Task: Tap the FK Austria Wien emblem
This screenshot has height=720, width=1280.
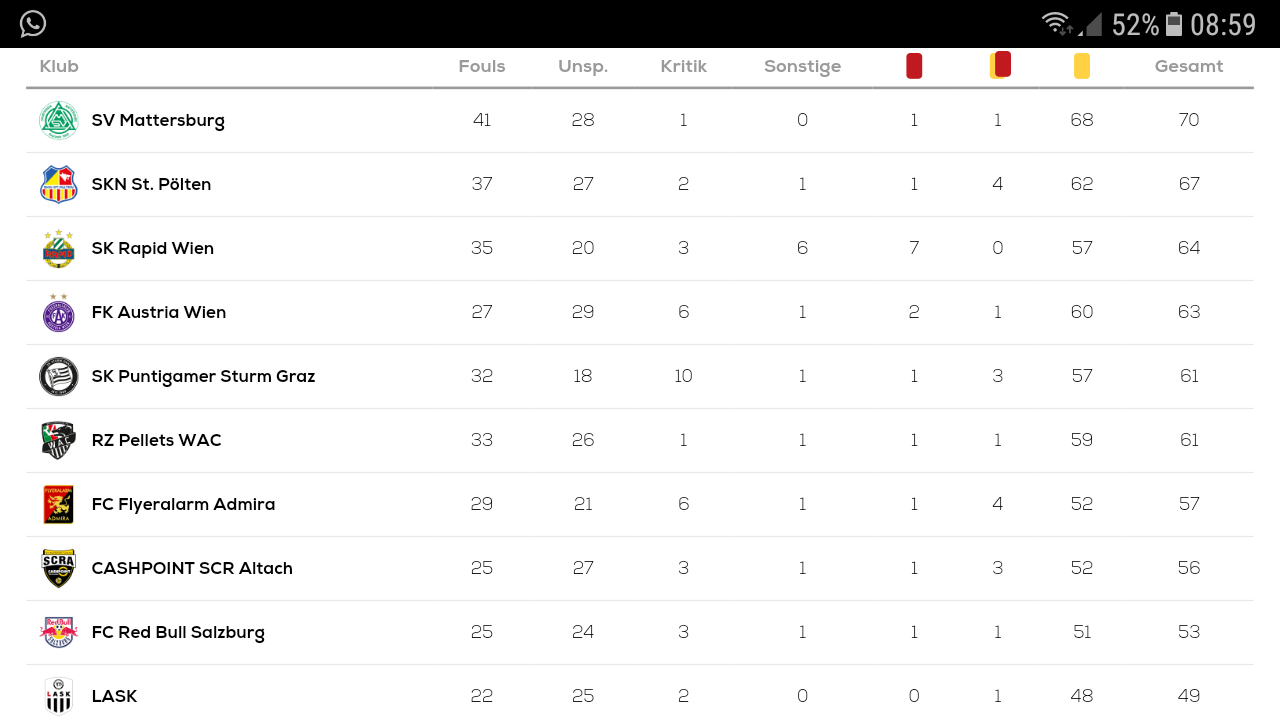Action: pos(58,312)
